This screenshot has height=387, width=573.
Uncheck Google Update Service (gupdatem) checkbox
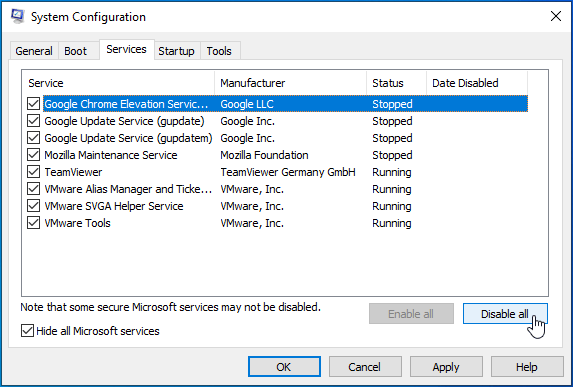point(34,138)
